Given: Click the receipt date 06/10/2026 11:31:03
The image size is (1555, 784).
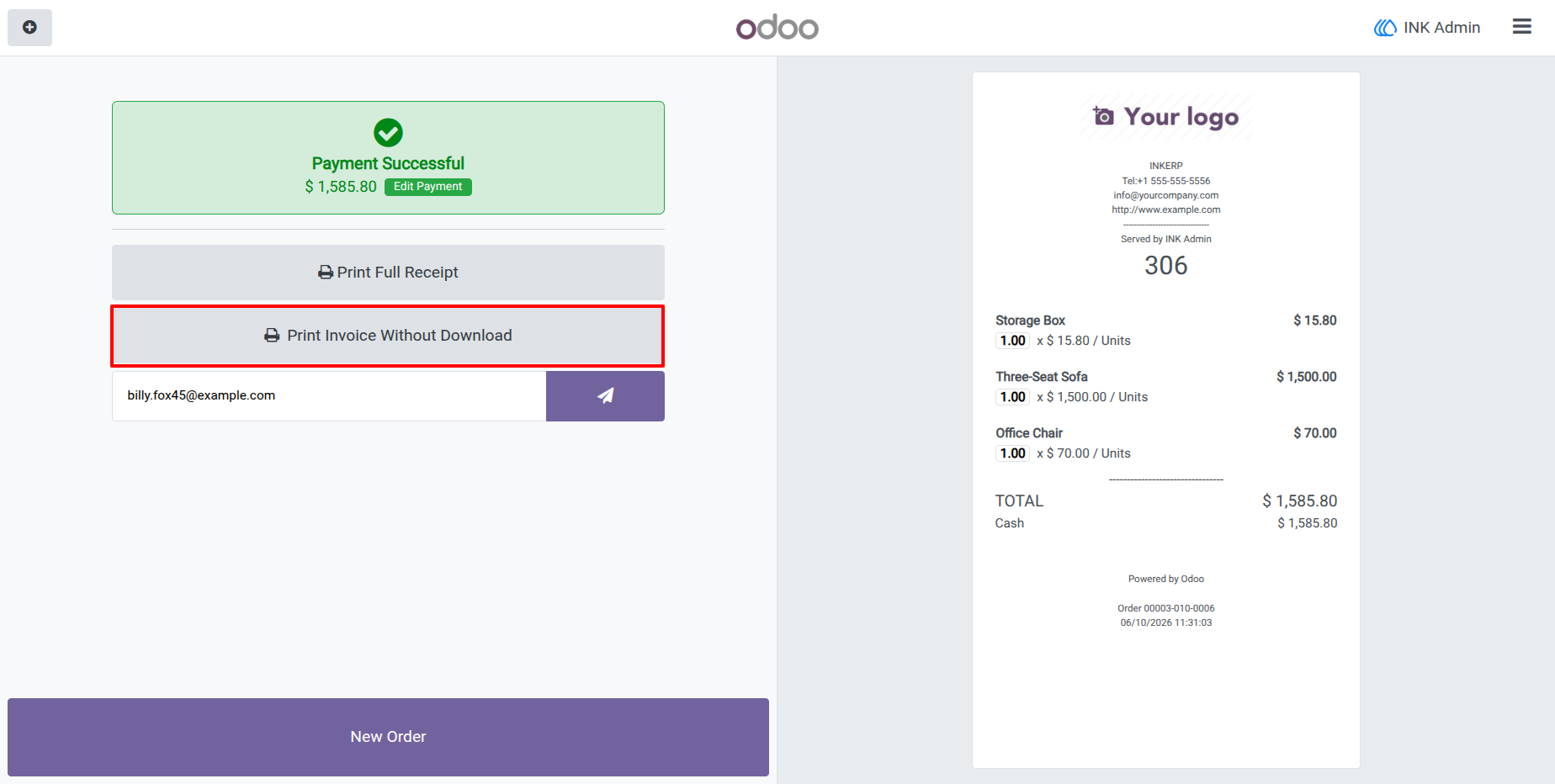Looking at the screenshot, I should click(1165, 622).
